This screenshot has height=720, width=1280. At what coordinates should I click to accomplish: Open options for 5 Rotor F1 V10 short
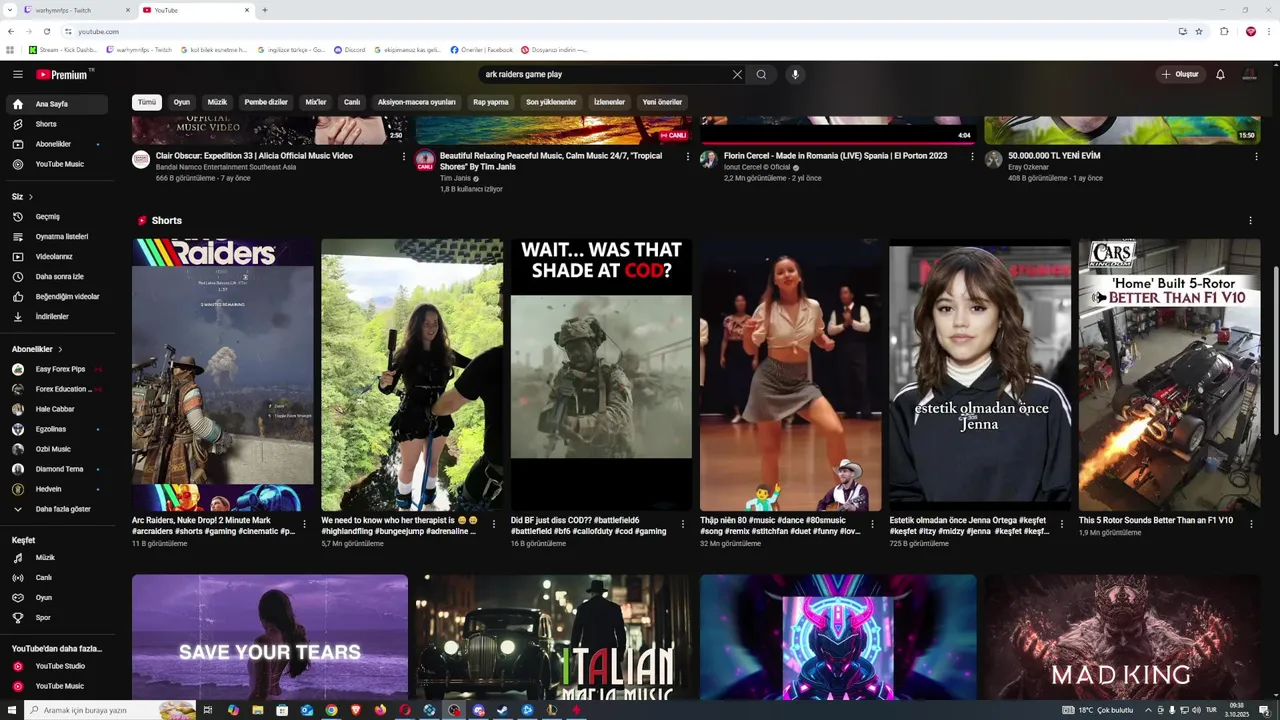(x=1250, y=523)
